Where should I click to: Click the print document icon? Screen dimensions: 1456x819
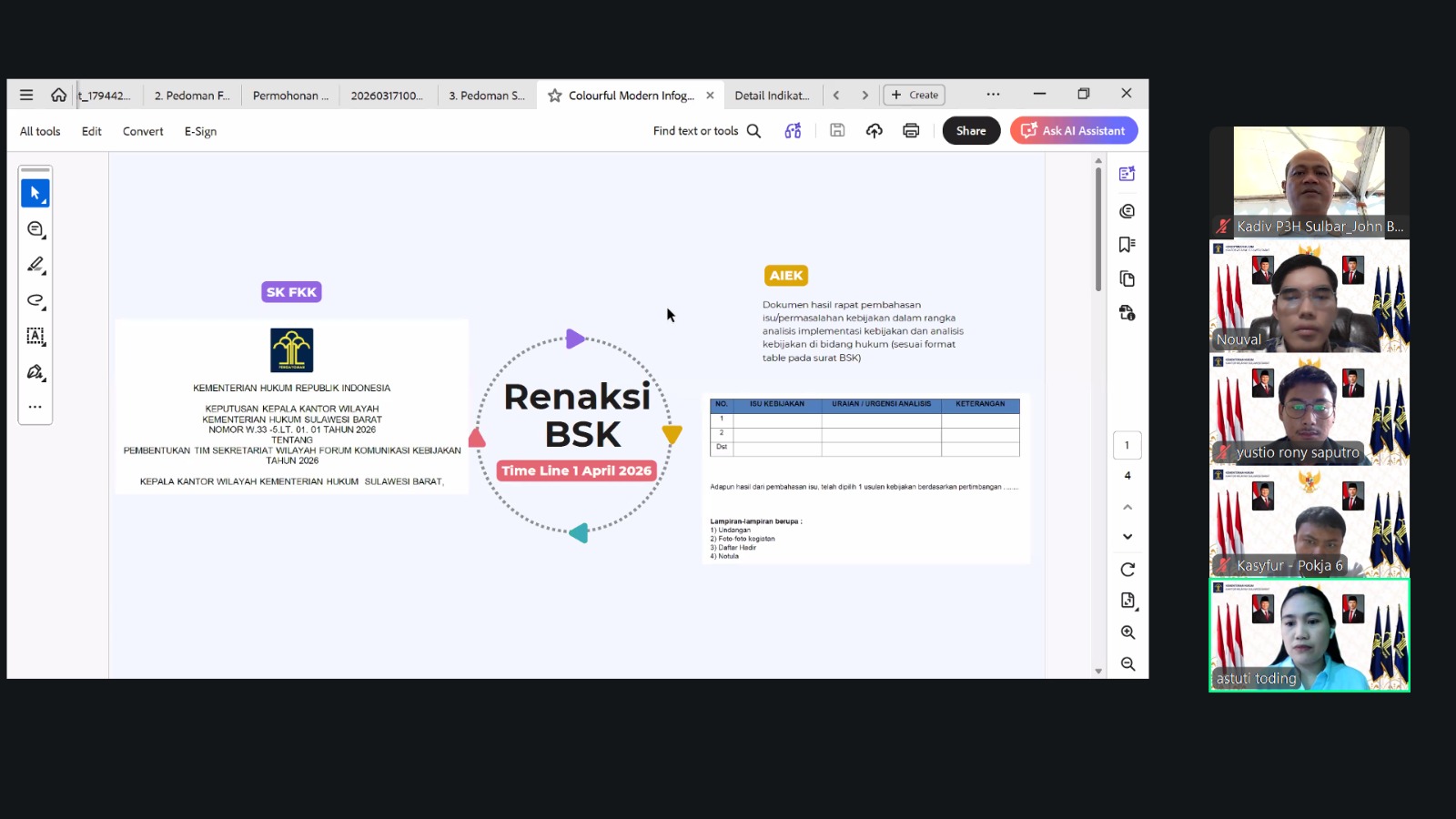[x=911, y=131]
